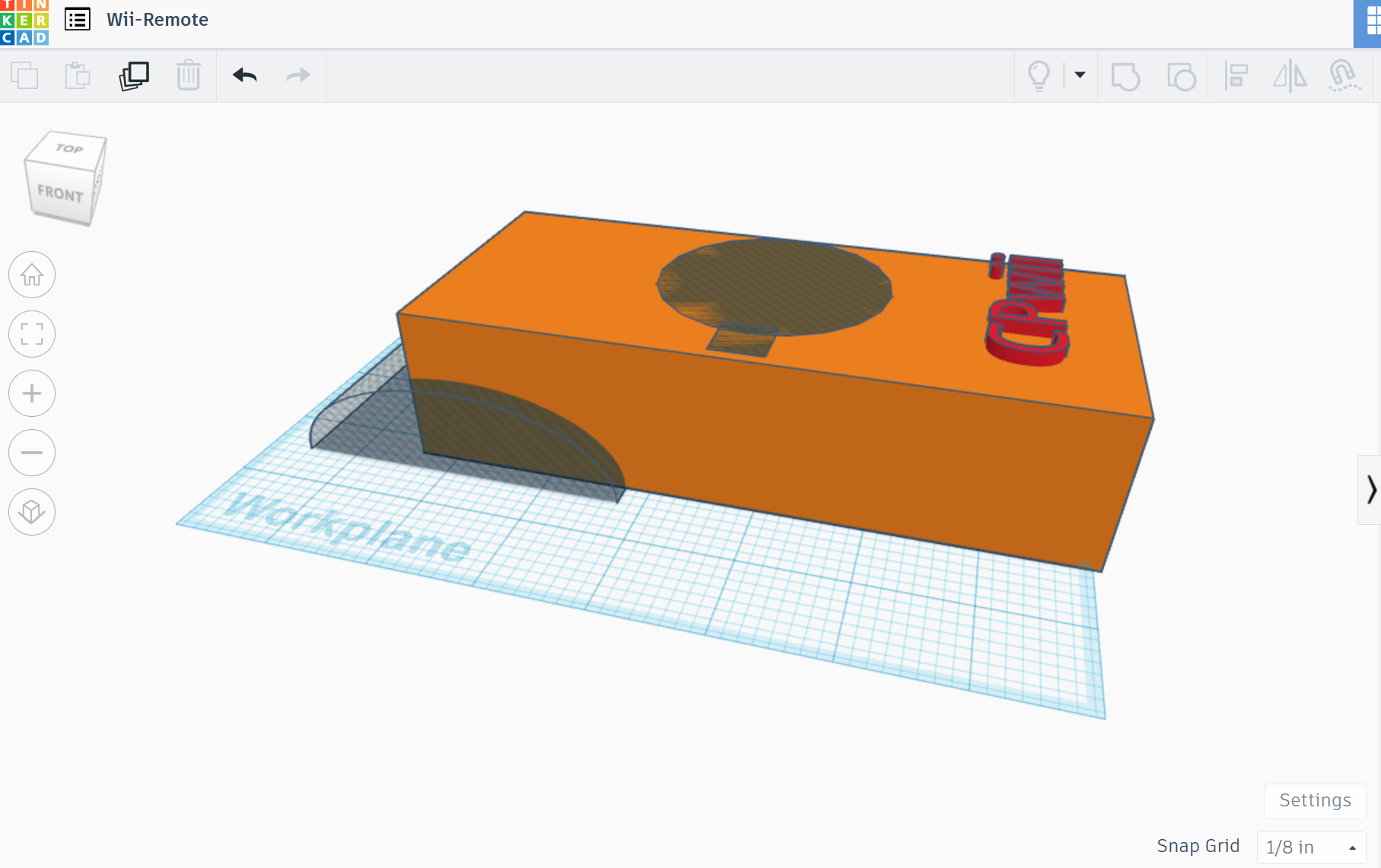This screenshot has width=1381, height=868.
Task: Click the Ungroup shapes icon
Action: (1182, 76)
